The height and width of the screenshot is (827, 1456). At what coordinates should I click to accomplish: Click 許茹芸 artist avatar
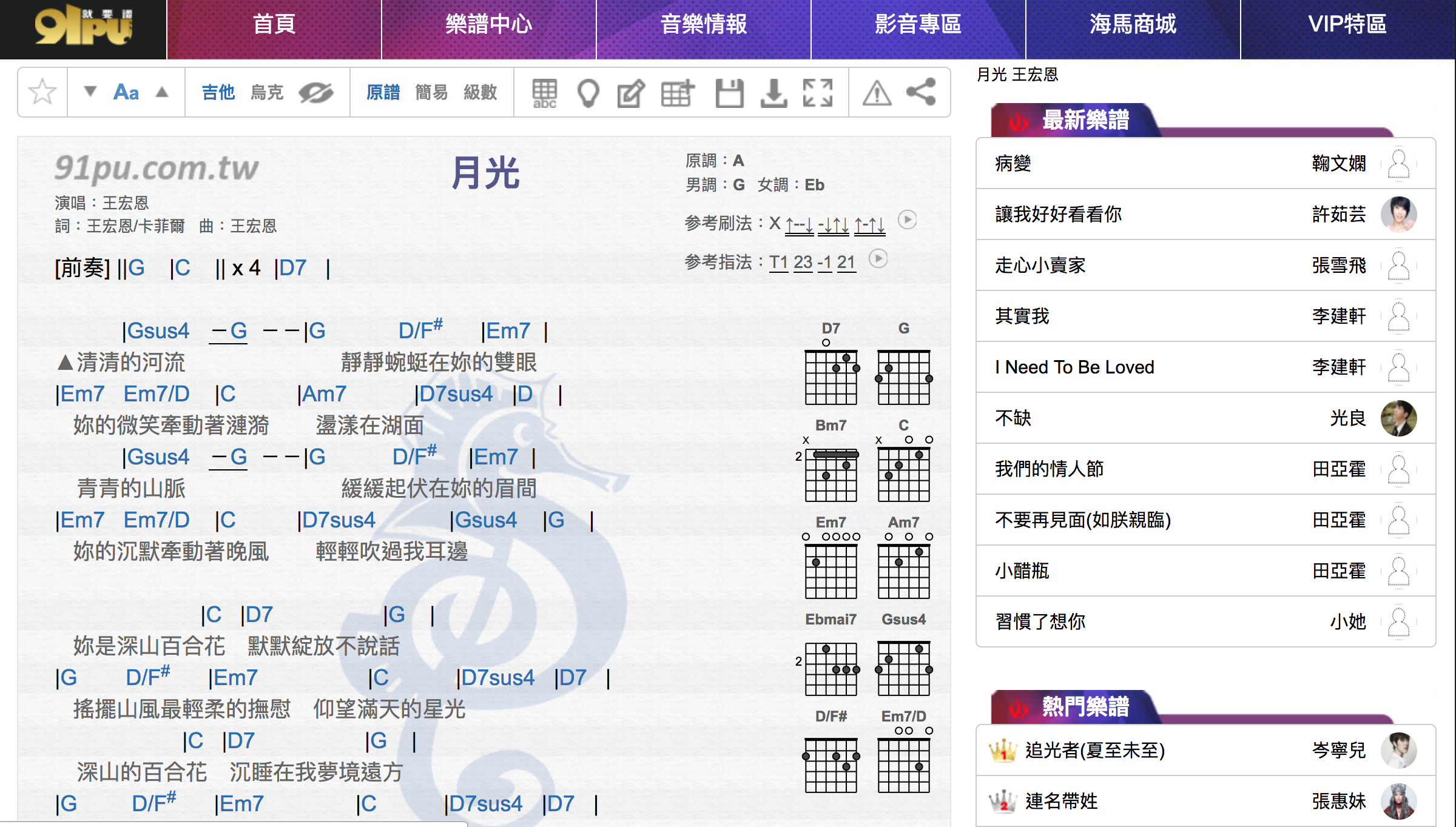click(1399, 214)
